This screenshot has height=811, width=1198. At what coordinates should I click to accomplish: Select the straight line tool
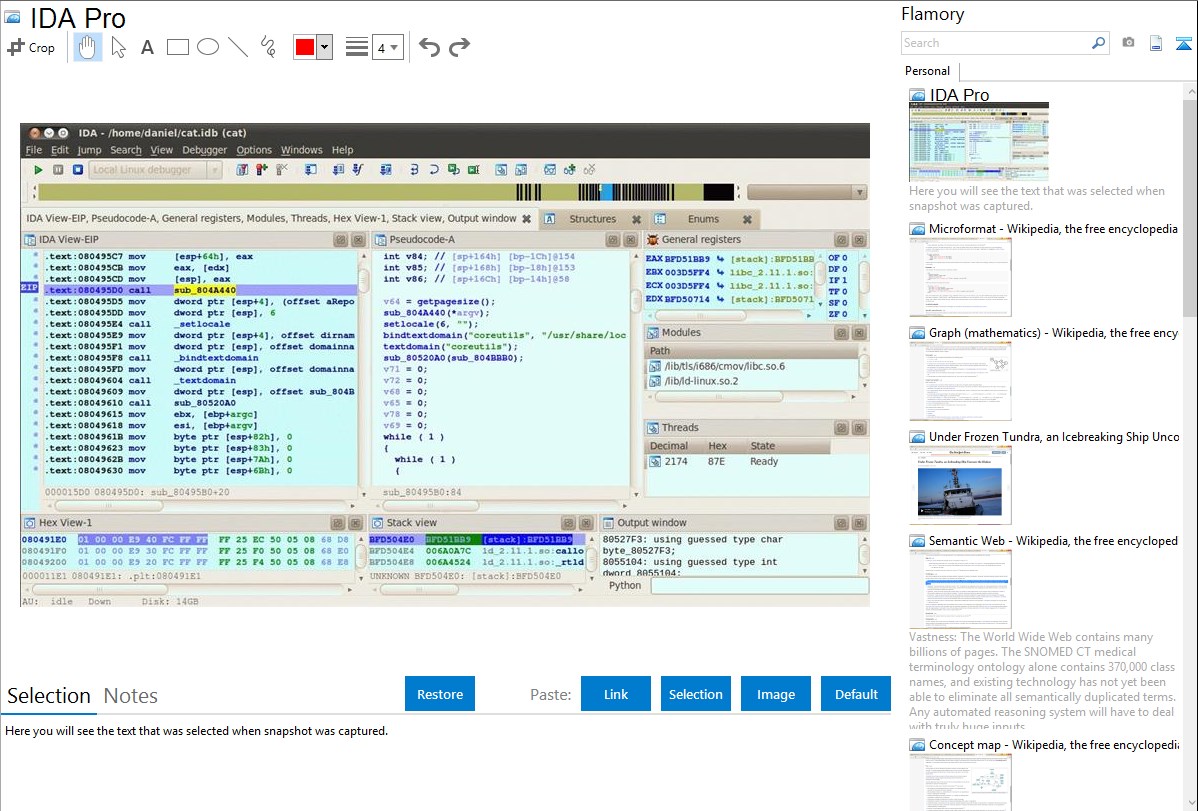click(x=238, y=47)
